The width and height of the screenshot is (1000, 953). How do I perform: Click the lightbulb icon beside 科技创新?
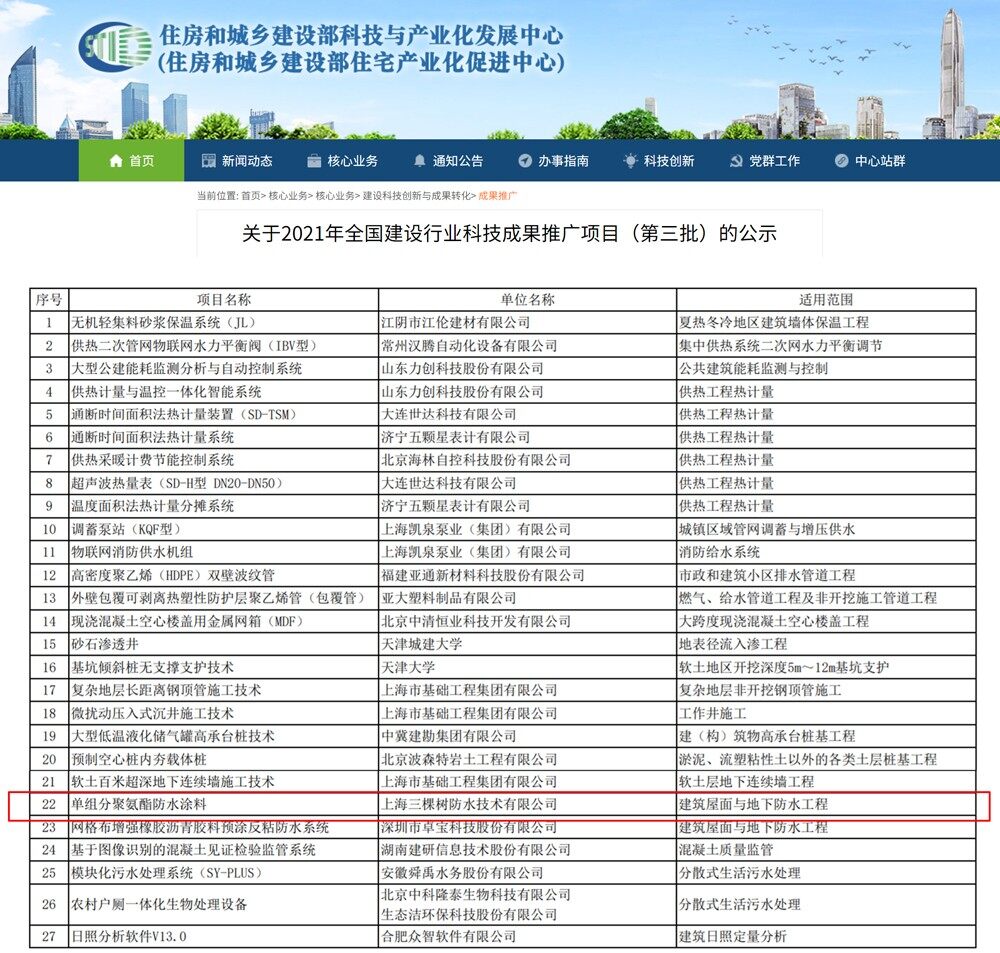(x=630, y=160)
